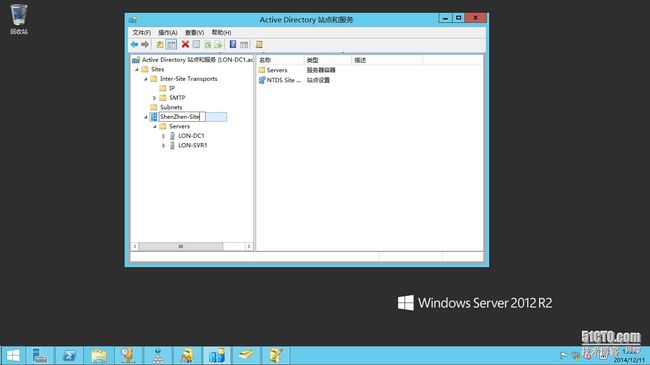Open the 查看(V) menu

(x=194, y=32)
